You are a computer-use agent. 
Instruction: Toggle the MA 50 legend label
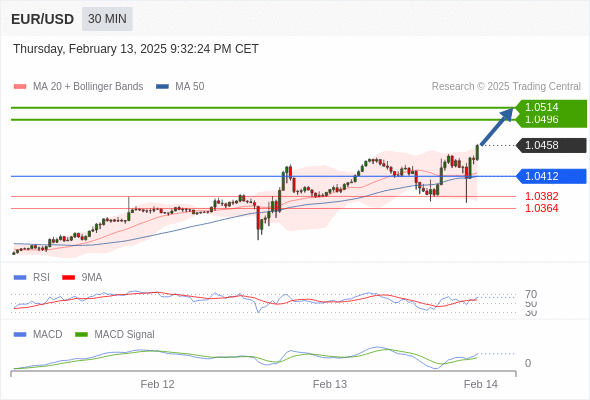[x=190, y=87]
